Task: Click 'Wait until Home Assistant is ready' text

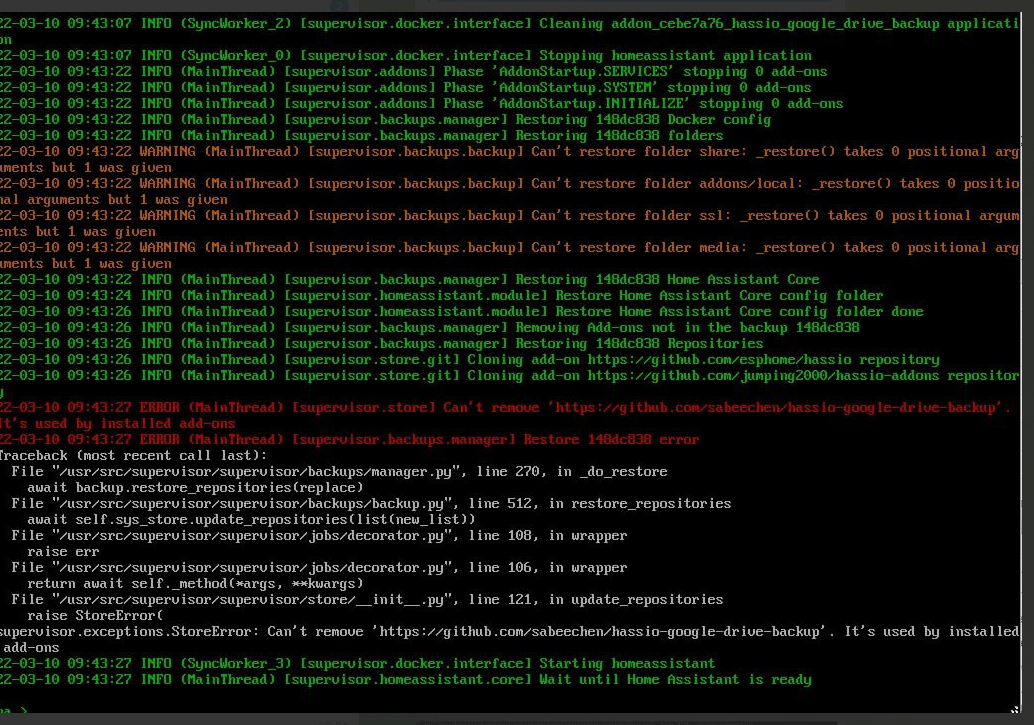Action: [x=675, y=679]
